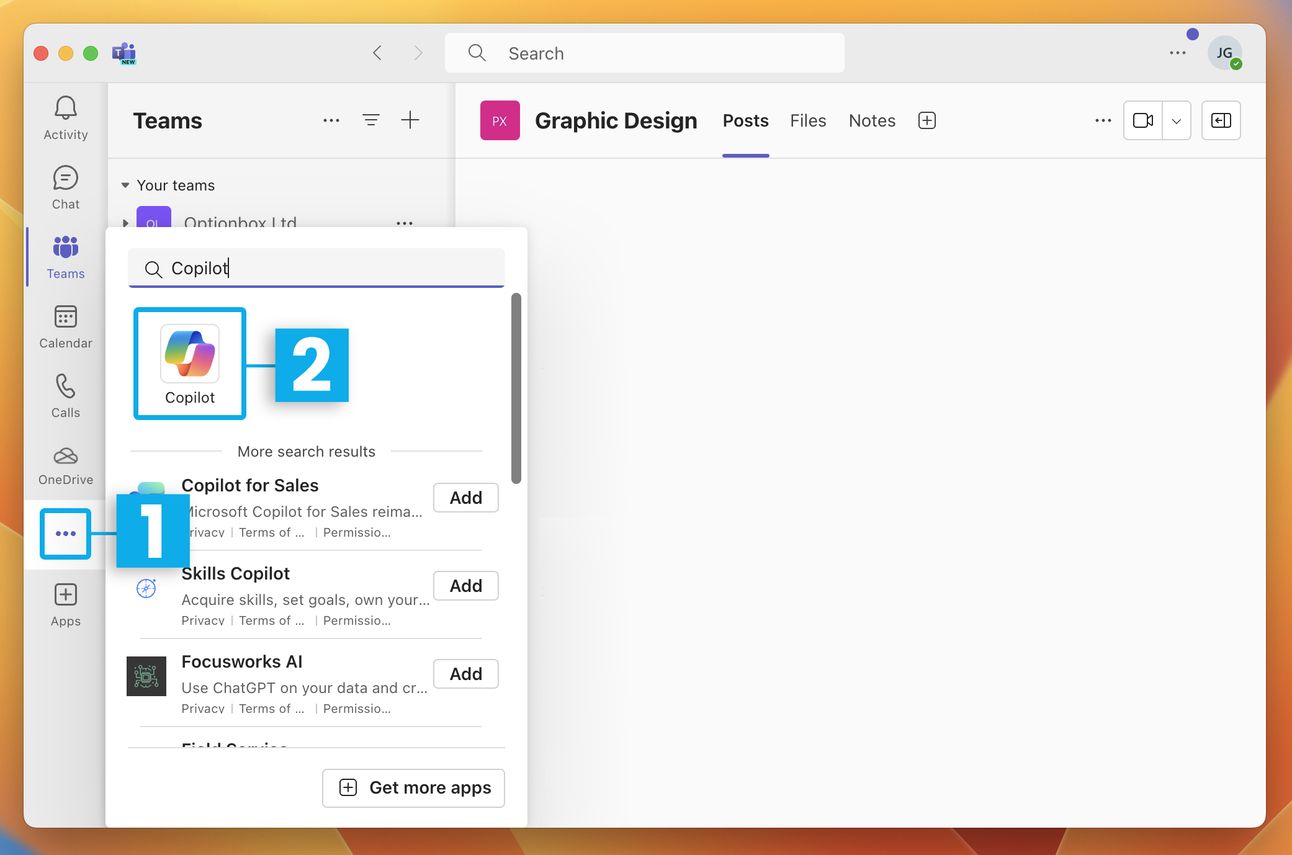This screenshot has height=855, width=1292.
Task: Open Copilot for Sales Terms of use link
Action: tap(271, 532)
